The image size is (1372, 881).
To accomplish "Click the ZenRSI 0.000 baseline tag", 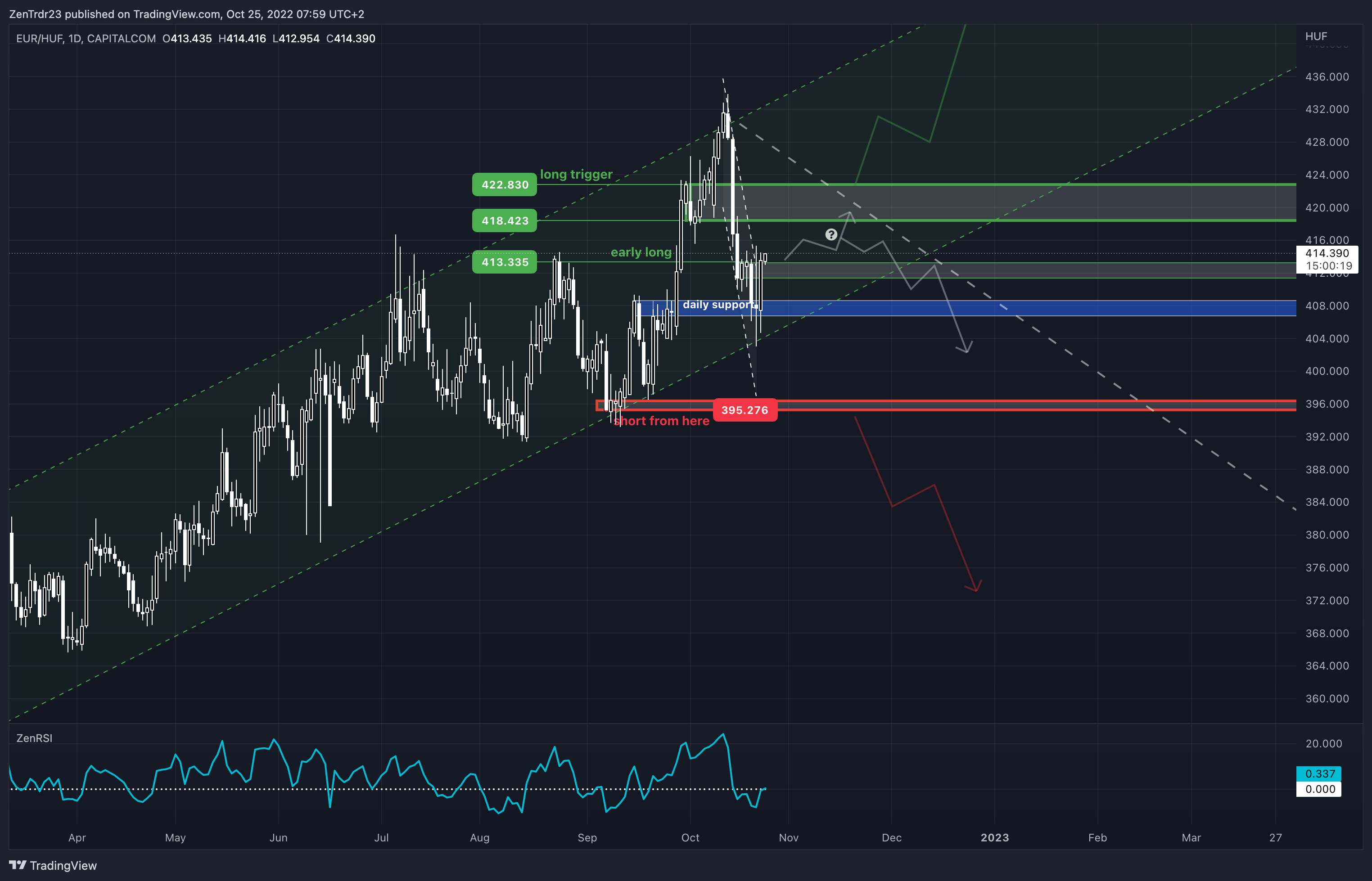I will tap(1319, 789).
